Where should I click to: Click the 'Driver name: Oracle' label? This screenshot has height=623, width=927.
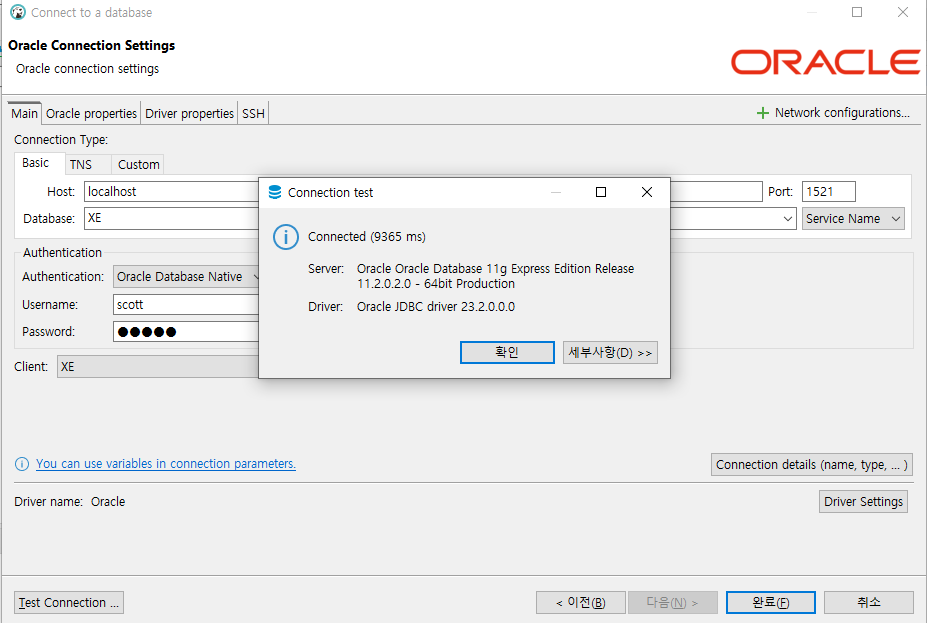click(x=70, y=501)
